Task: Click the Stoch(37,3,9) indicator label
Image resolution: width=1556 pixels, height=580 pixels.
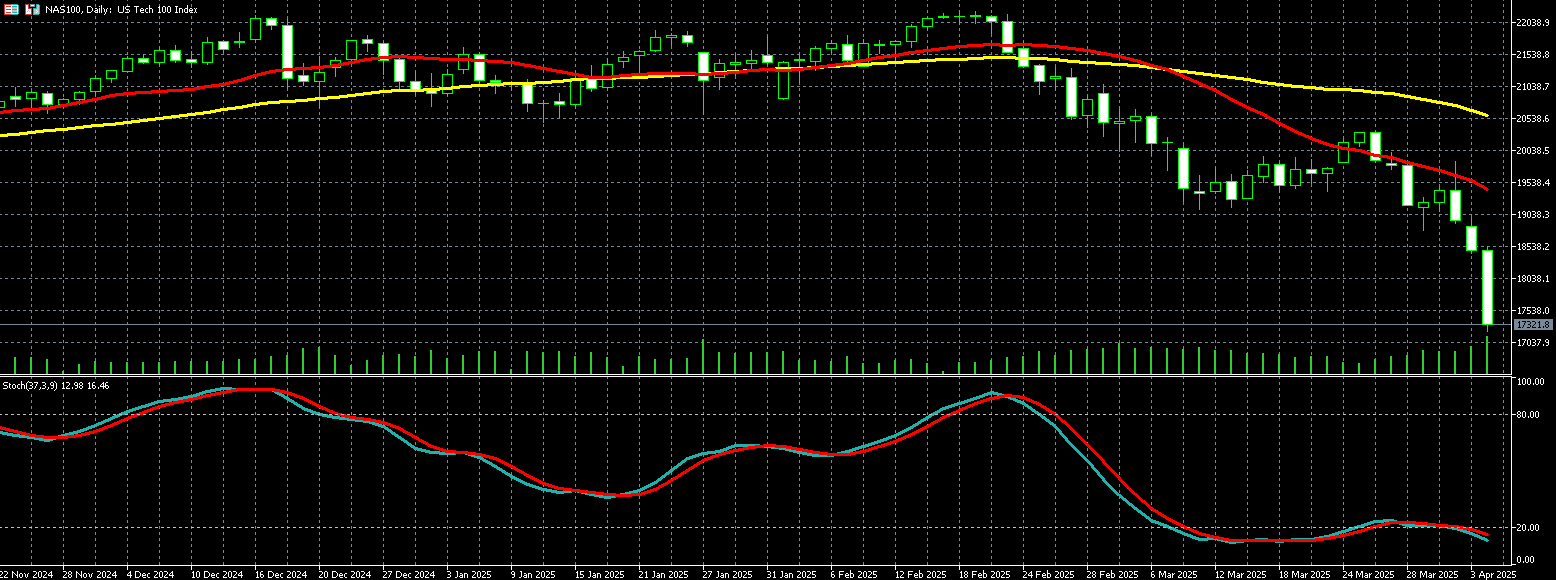Action: tap(55, 385)
